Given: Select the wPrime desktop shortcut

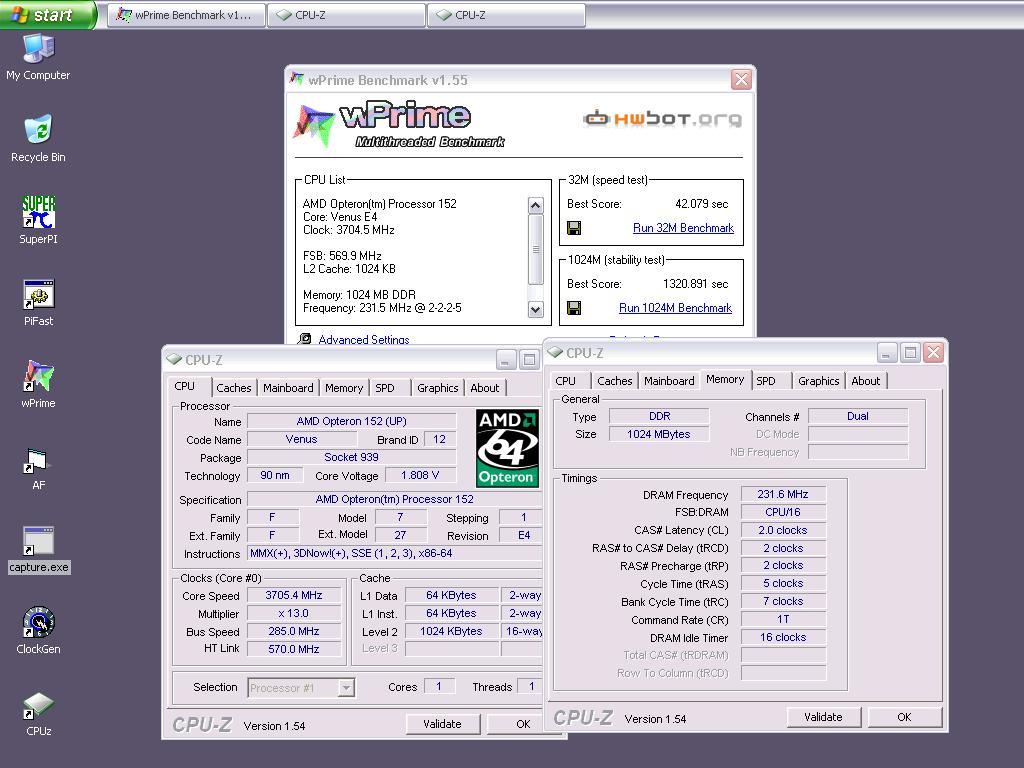Looking at the screenshot, I should [38, 384].
